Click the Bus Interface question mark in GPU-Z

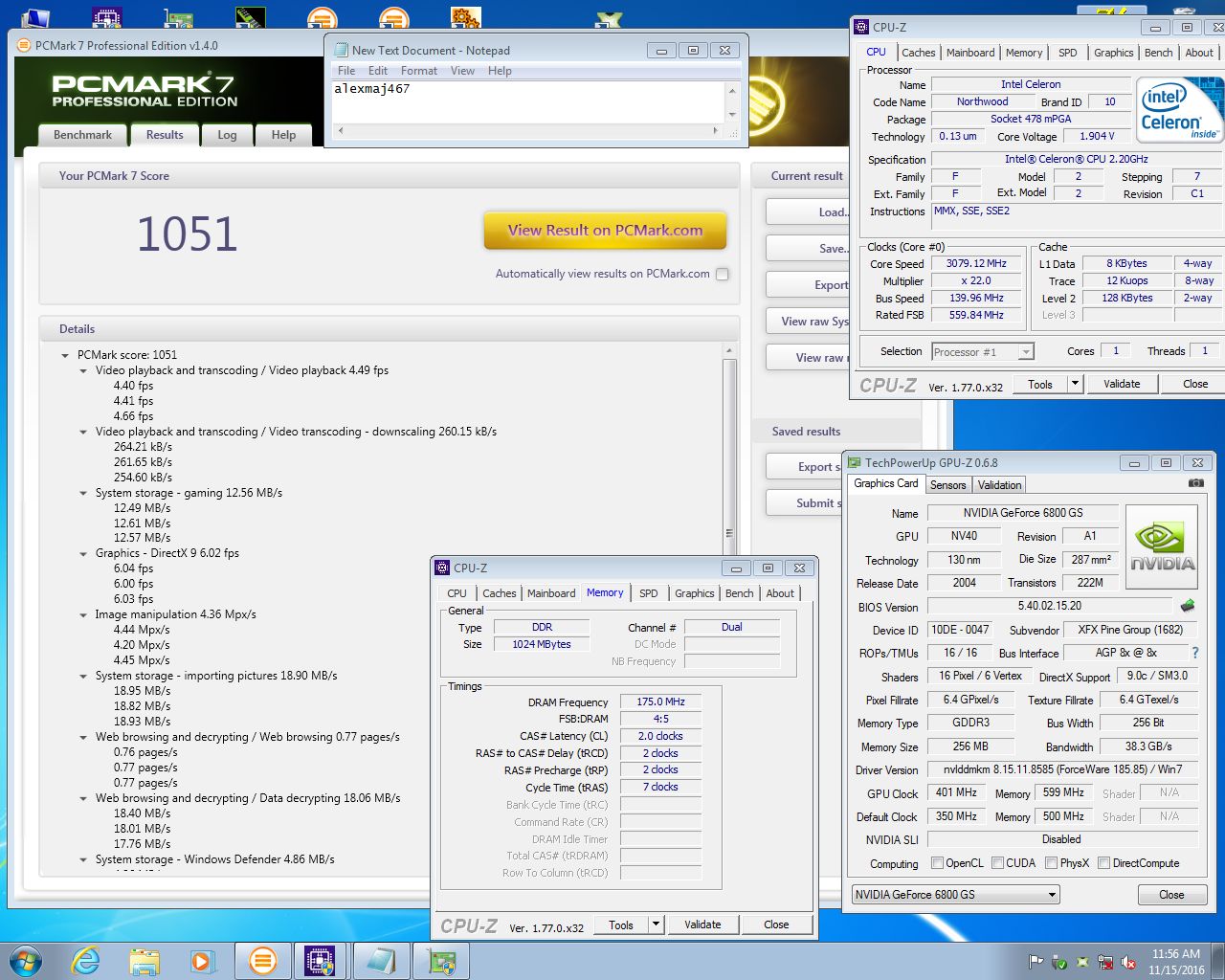(x=1195, y=653)
